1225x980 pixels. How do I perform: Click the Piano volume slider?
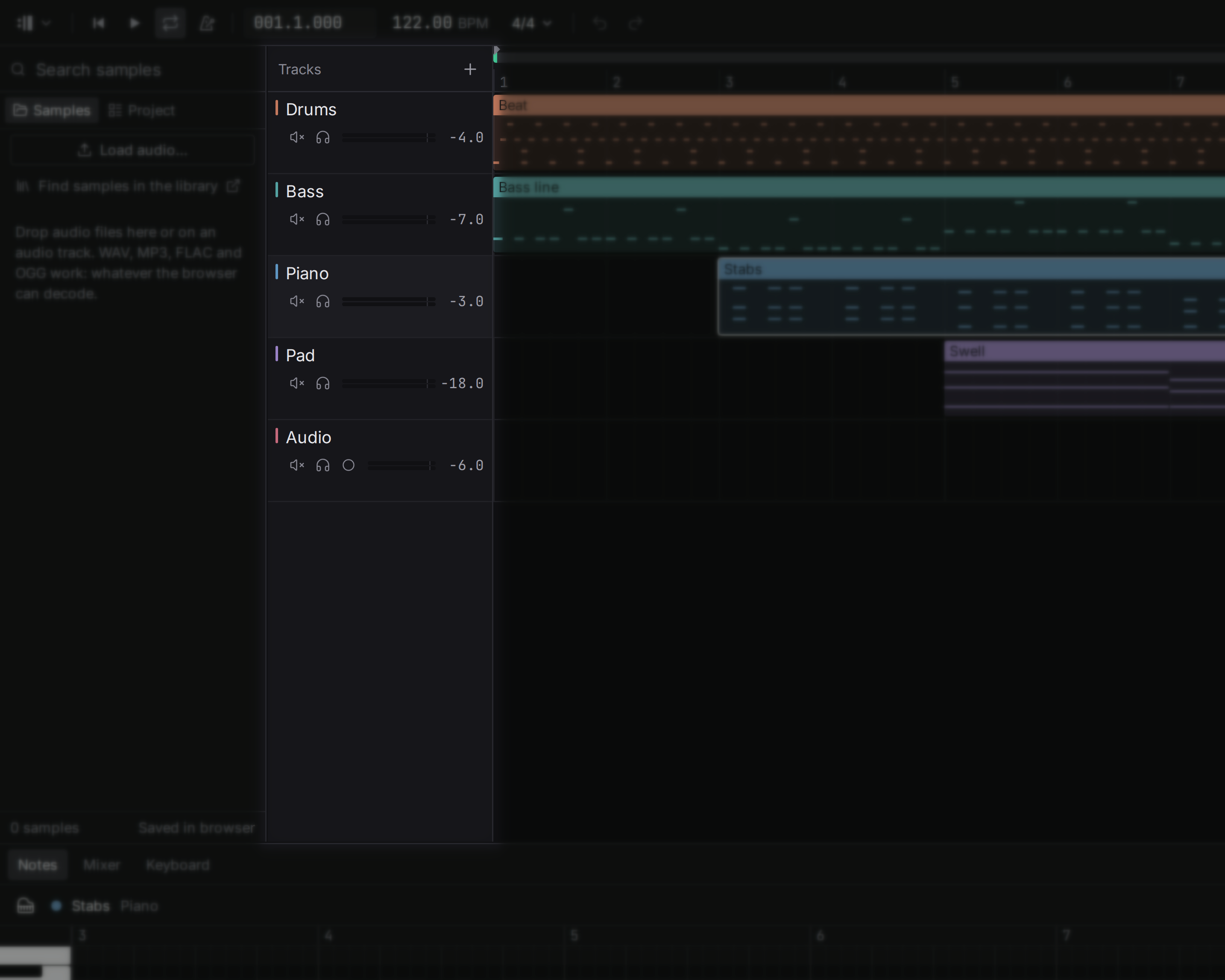coord(389,301)
